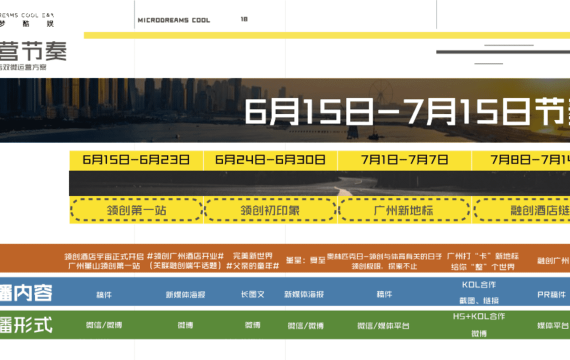
Task: Select the KOL合作 text in blue row
Action: [x=479, y=285]
